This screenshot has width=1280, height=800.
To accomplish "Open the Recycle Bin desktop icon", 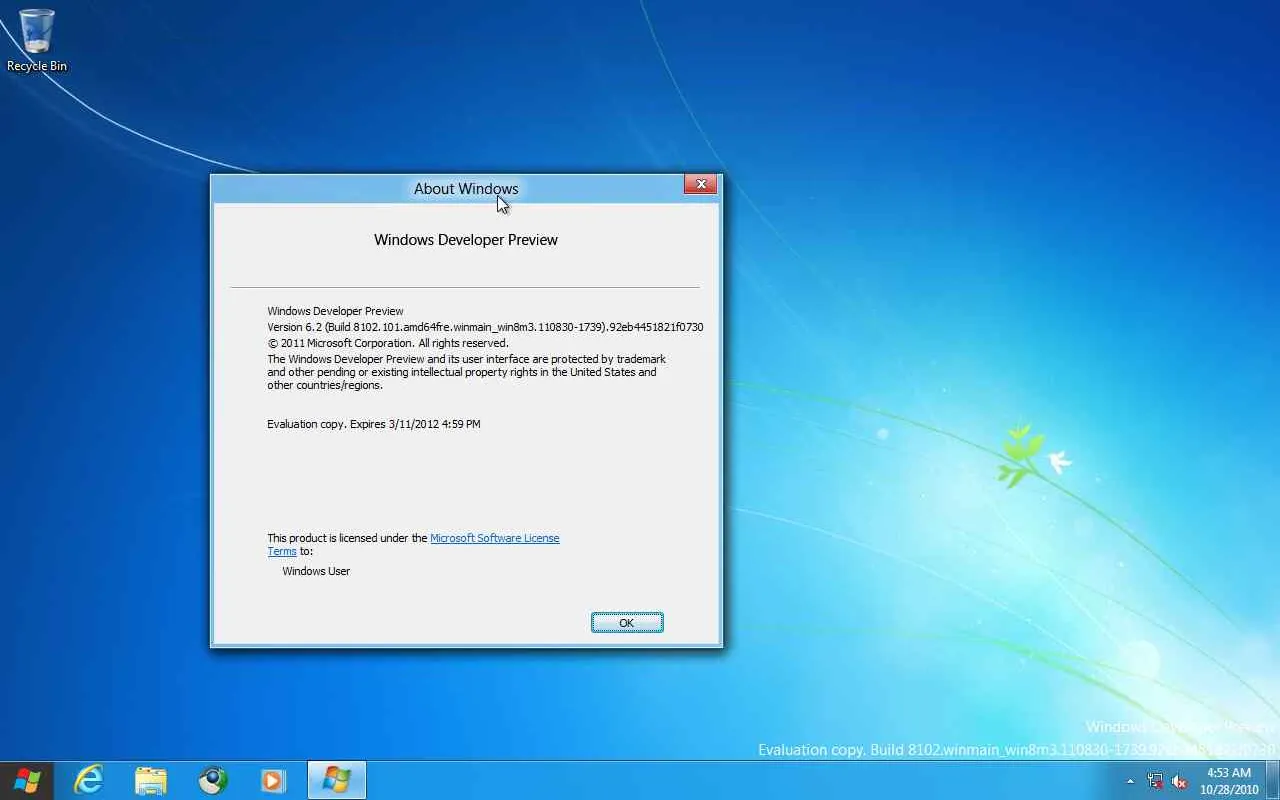I will tap(37, 41).
